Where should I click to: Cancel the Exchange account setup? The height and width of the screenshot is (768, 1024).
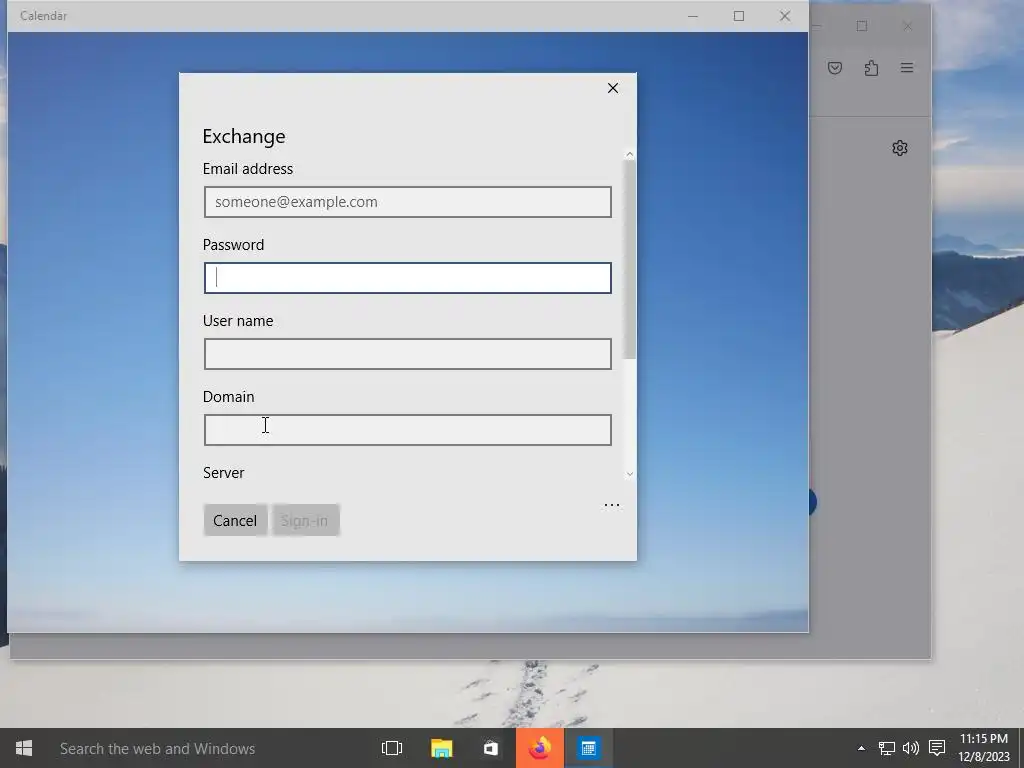coord(235,520)
